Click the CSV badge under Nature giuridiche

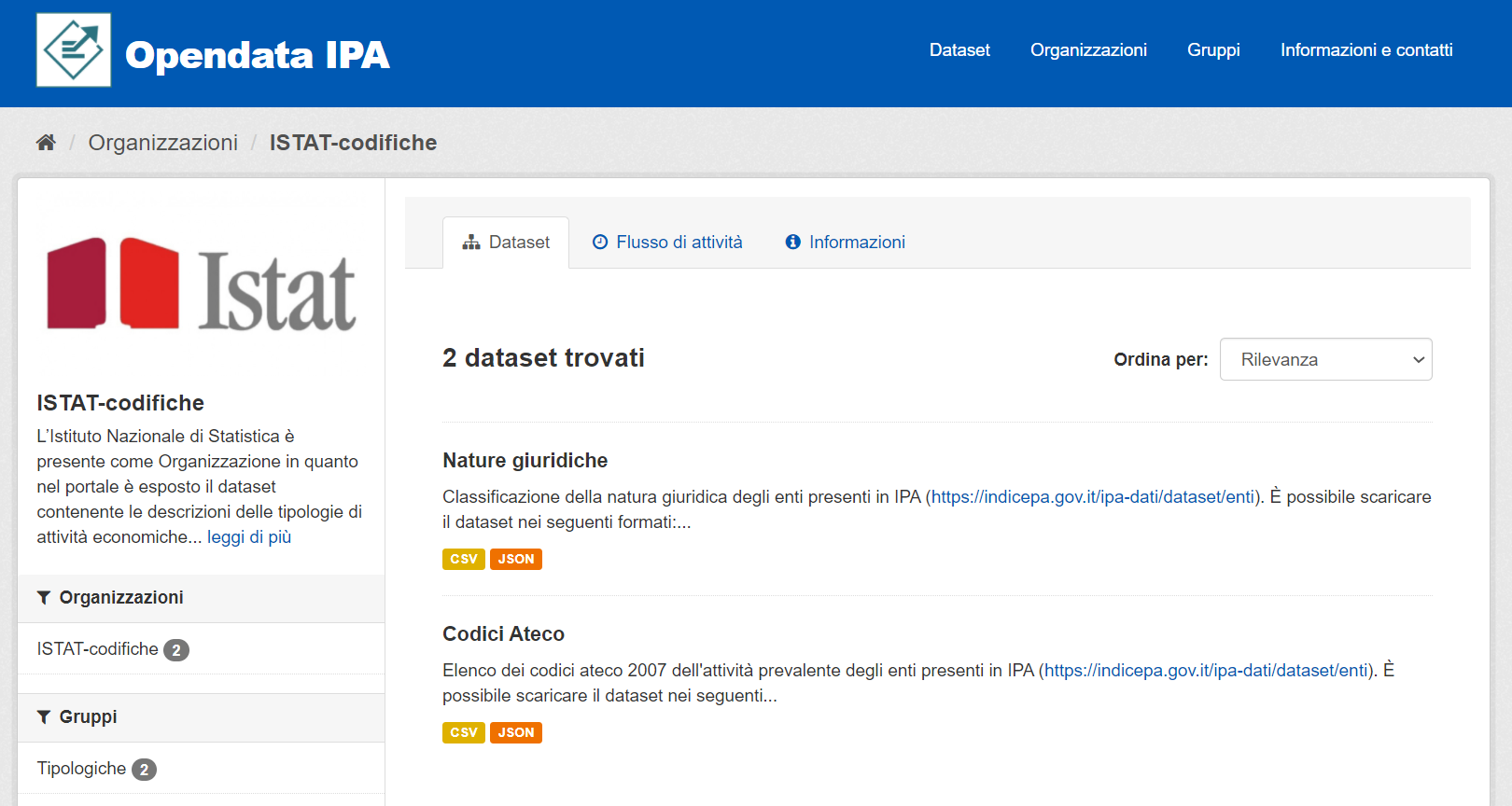pyautogui.click(x=463, y=560)
